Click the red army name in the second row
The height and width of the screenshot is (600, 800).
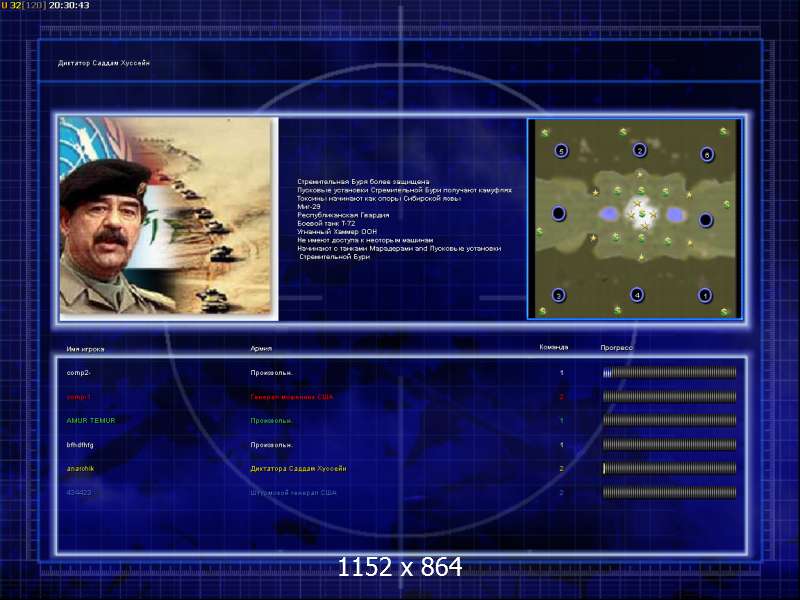point(291,397)
